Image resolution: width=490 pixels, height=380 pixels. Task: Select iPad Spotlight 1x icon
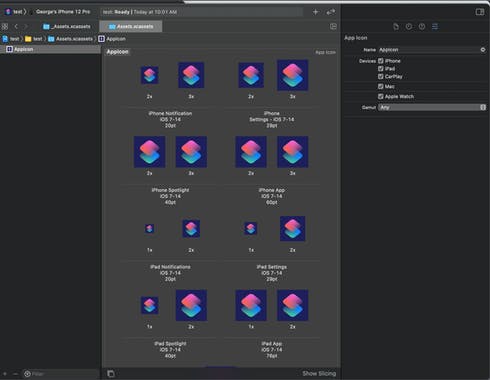[x=149, y=305]
